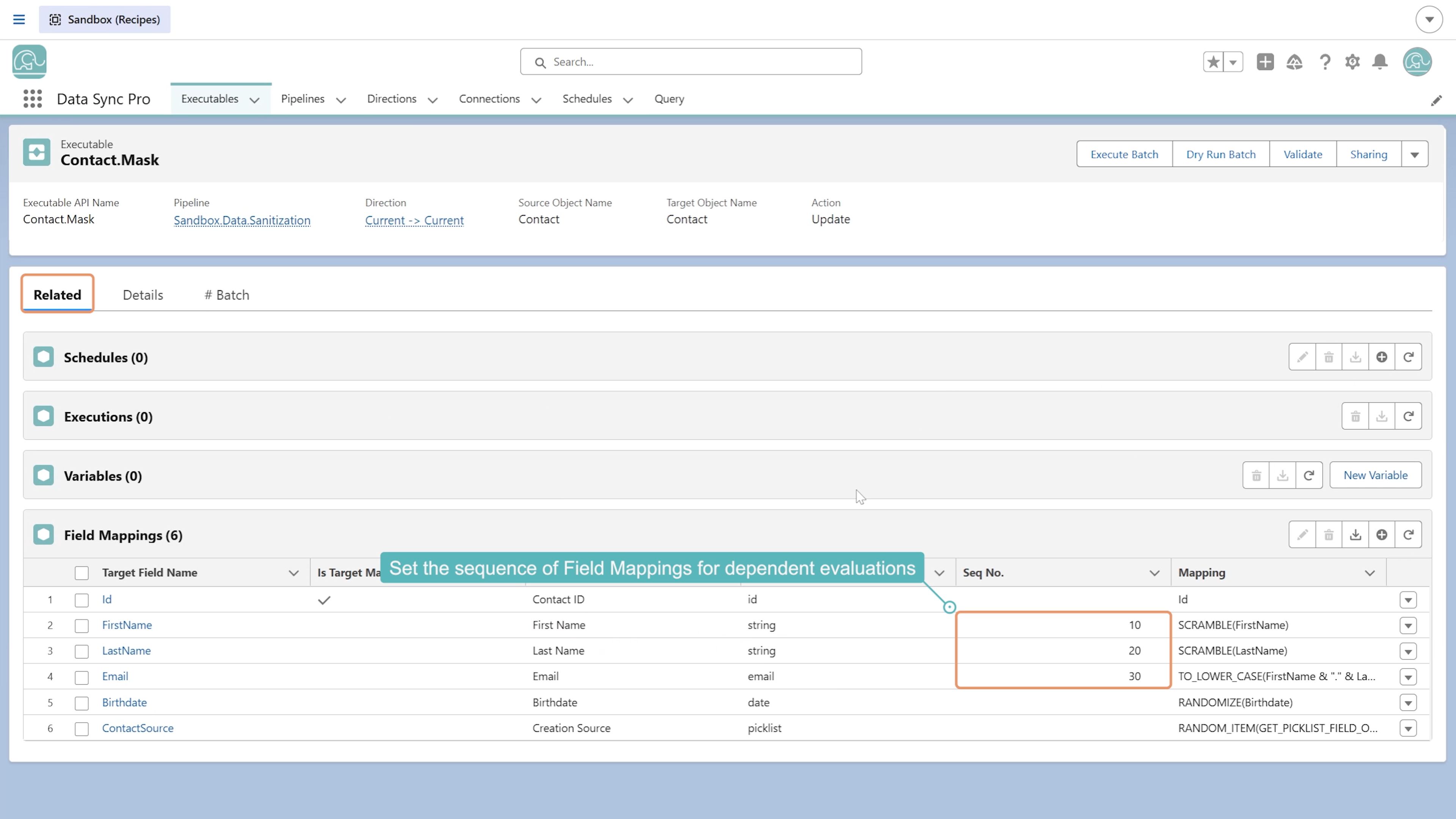Open the user profile avatar
The image size is (1456, 819).
pos(1417,61)
